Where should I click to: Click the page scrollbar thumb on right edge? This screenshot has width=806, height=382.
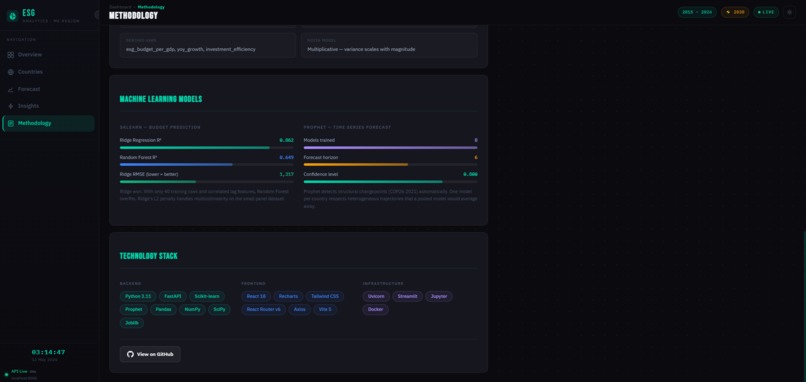[x=804, y=306]
